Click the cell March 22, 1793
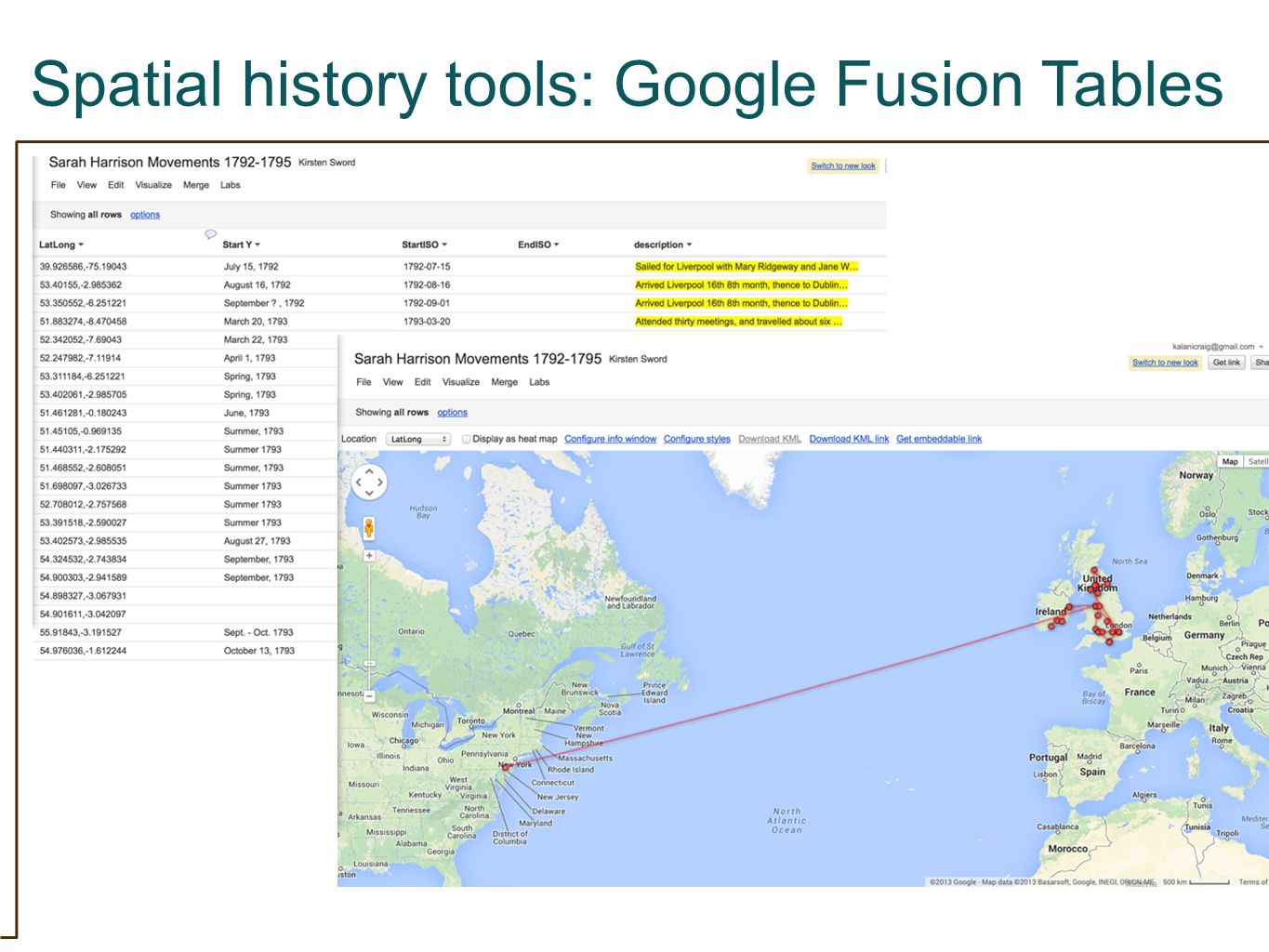The width and height of the screenshot is (1269, 952). [x=255, y=340]
